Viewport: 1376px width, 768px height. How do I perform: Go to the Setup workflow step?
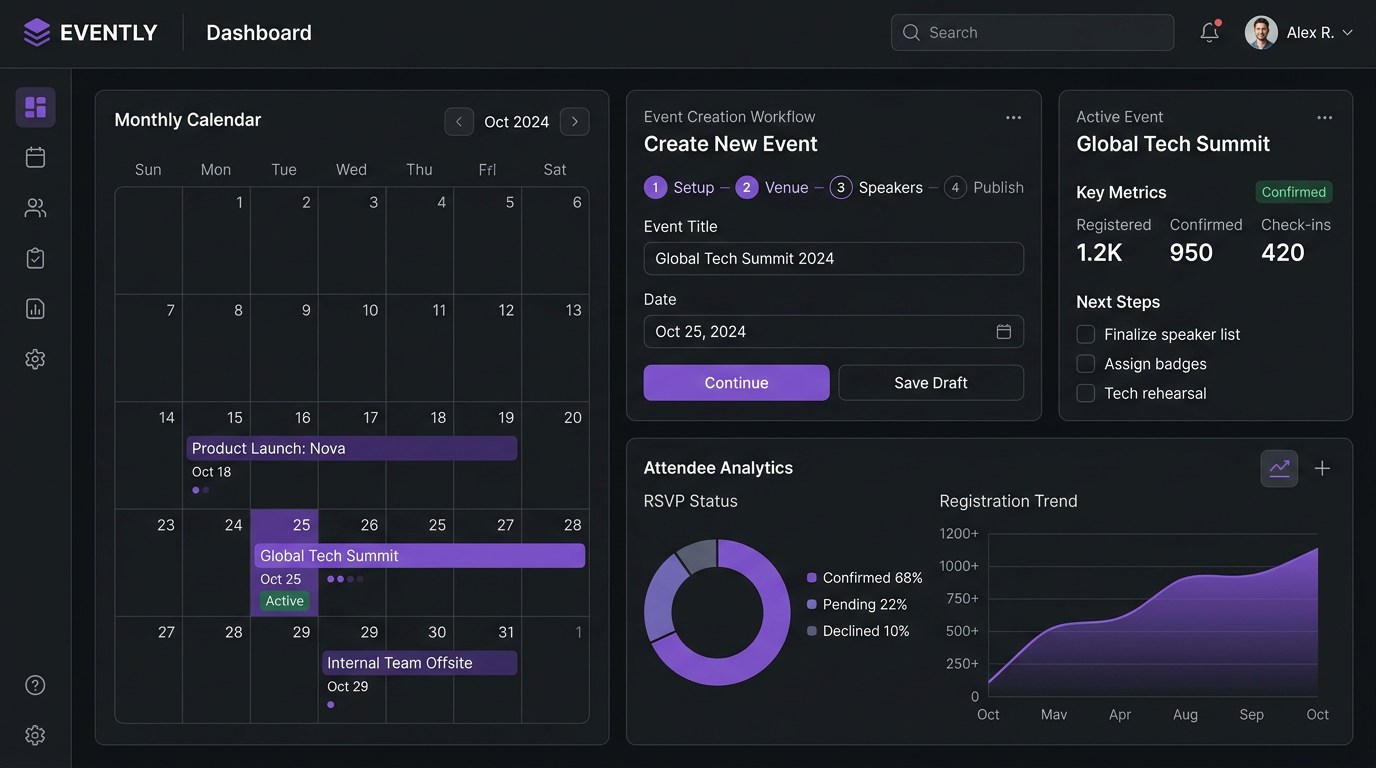(x=680, y=187)
